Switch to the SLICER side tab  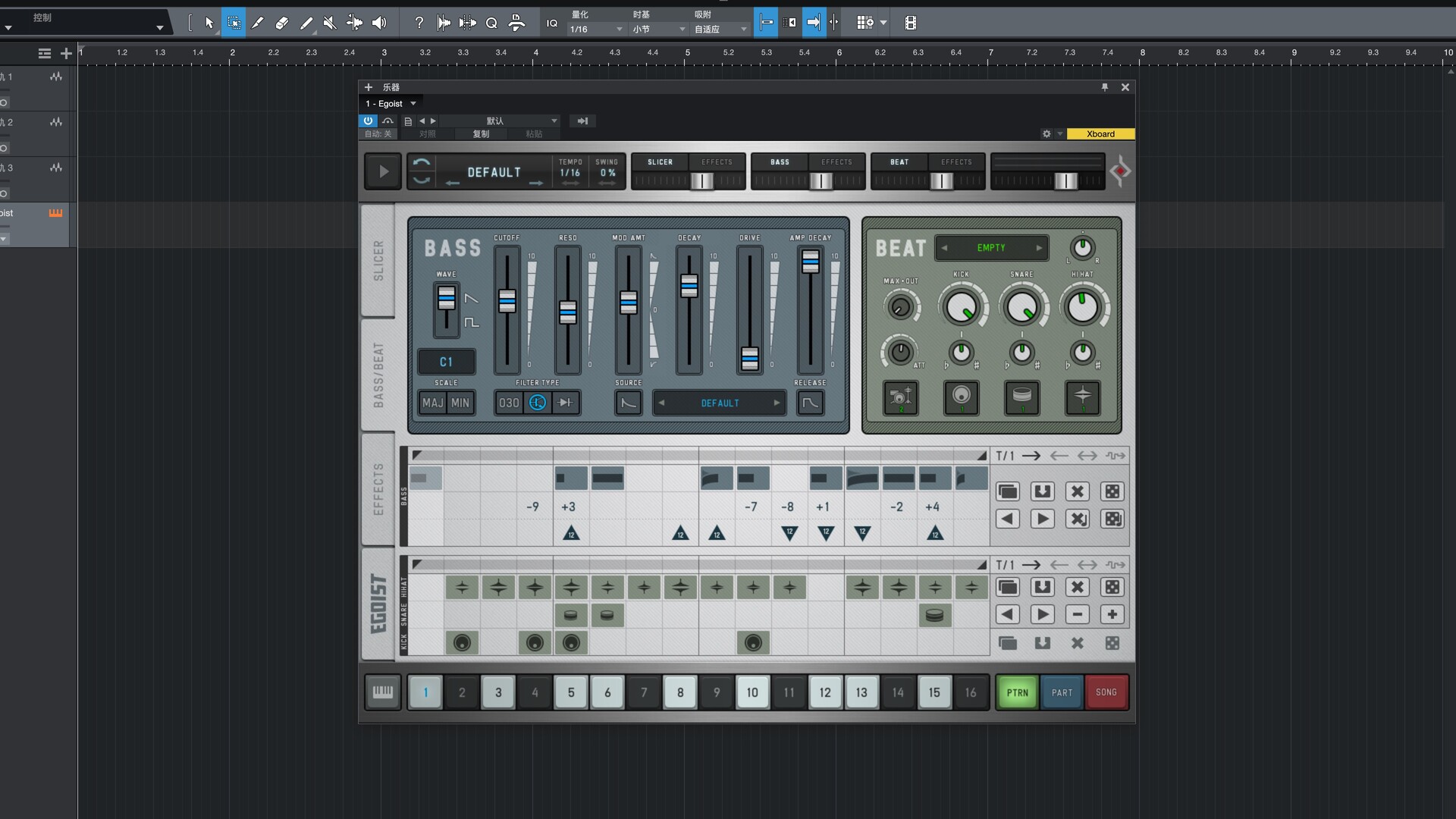(x=378, y=260)
